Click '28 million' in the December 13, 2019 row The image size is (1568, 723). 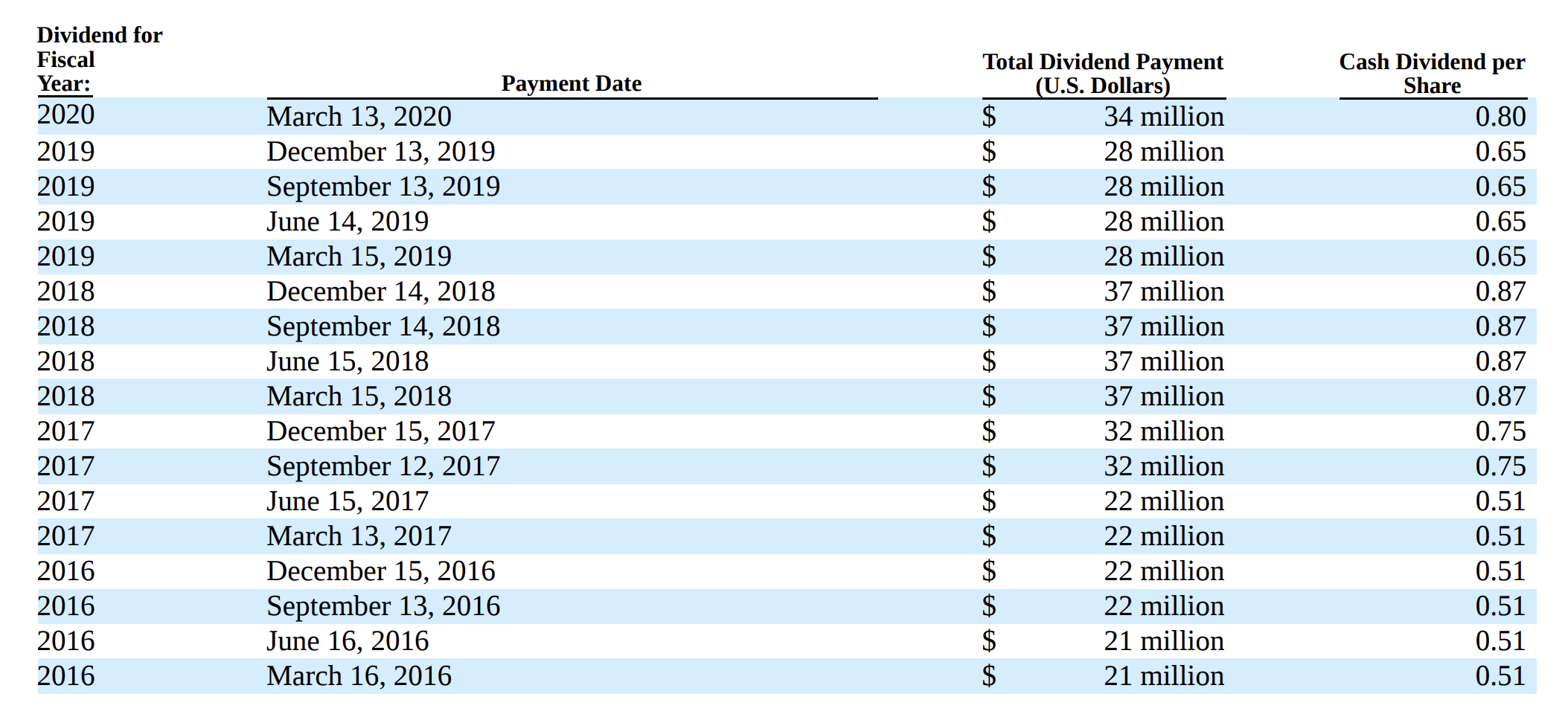[1164, 152]
